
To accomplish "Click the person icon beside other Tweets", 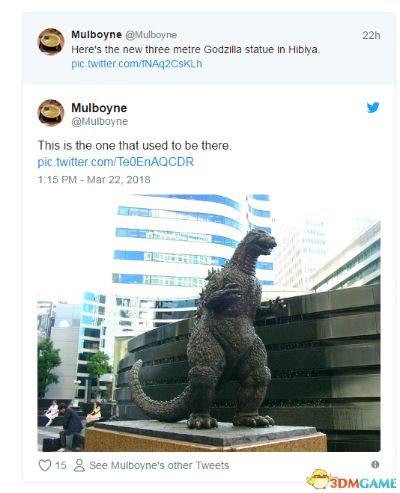I will coord(79,465).
